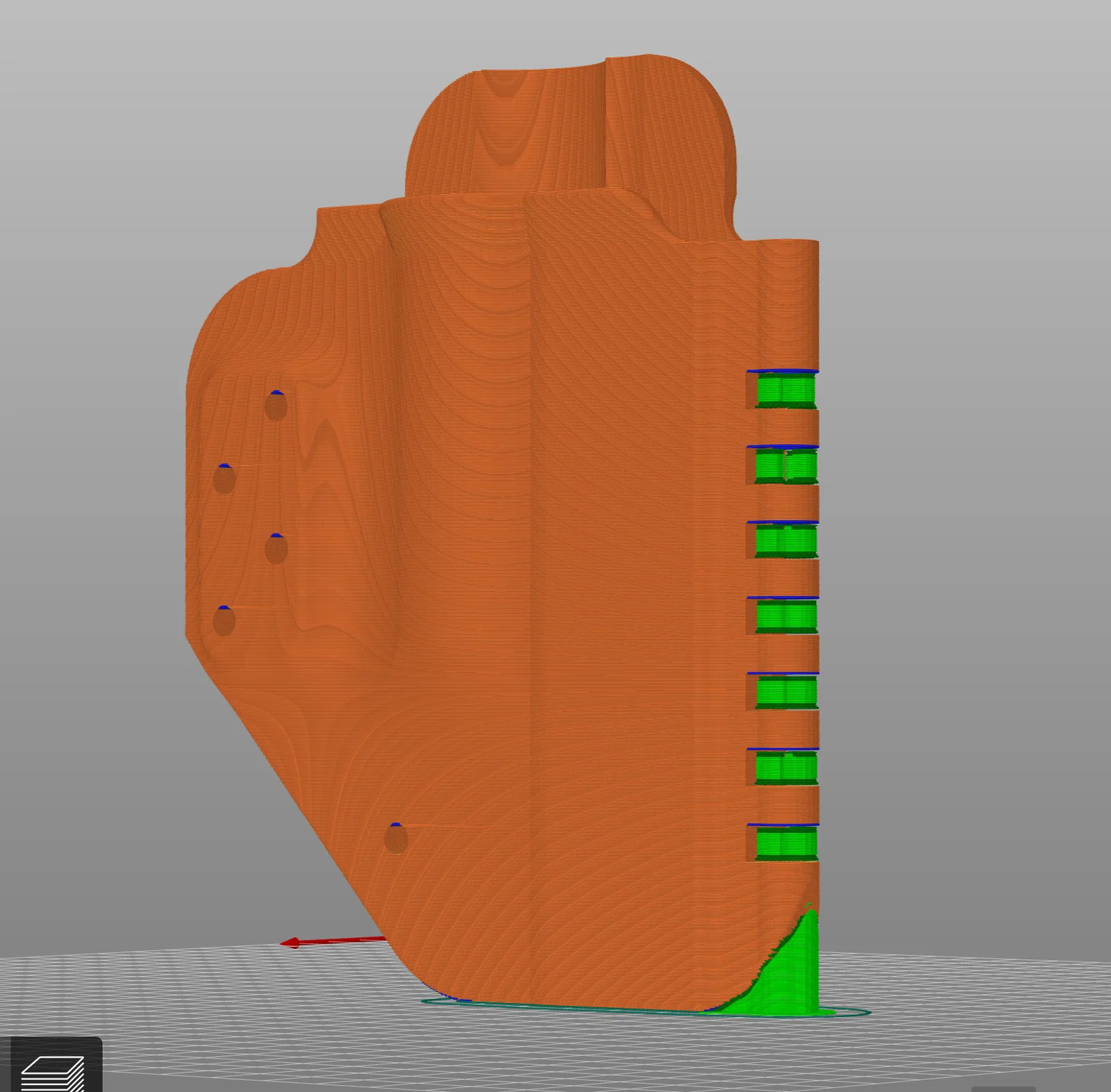
Task: Click the lowest screw hole near bottom edge
Action: pyautogui.click(x=396, y=838)
